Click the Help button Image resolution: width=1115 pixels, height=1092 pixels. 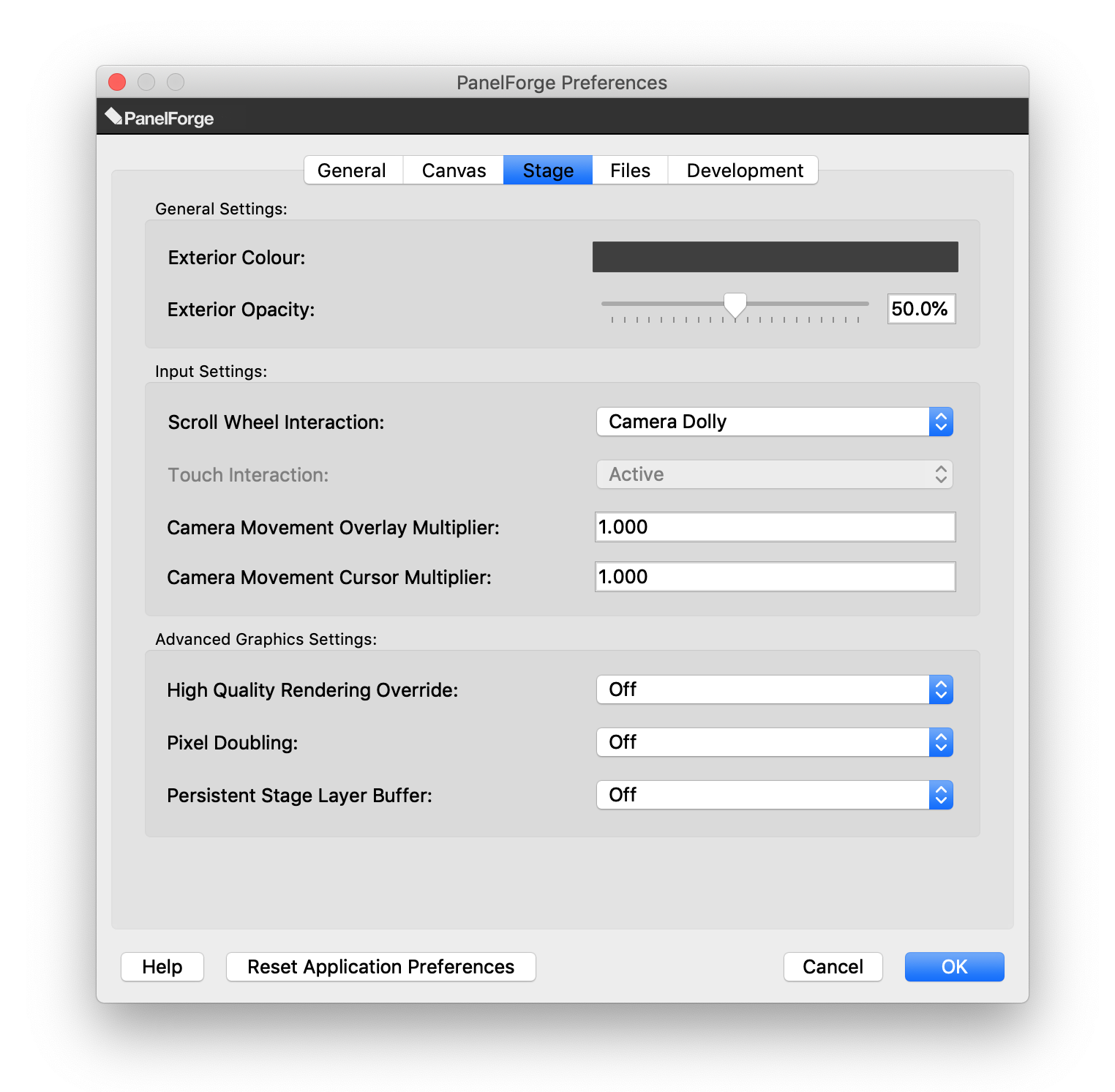pos(162,967)
